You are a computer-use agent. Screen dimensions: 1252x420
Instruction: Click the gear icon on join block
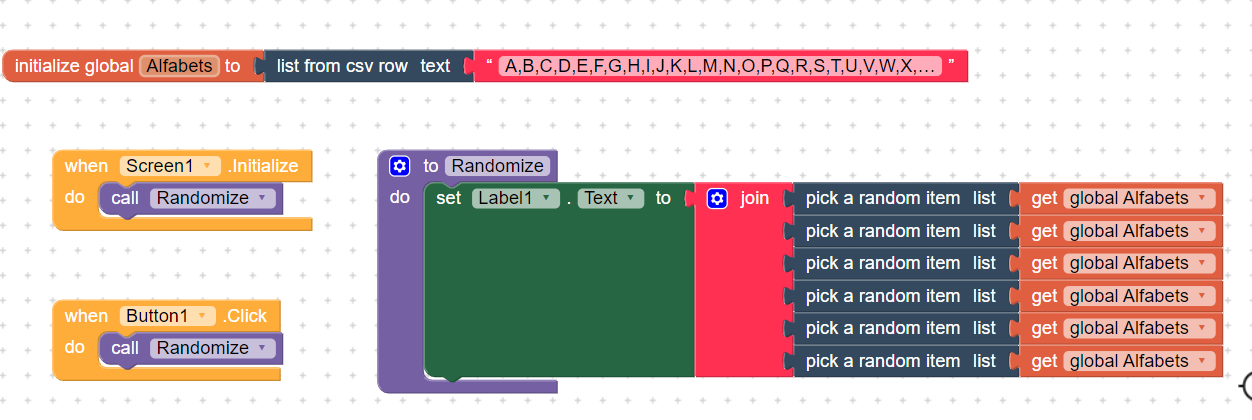(x=716, y=198)
